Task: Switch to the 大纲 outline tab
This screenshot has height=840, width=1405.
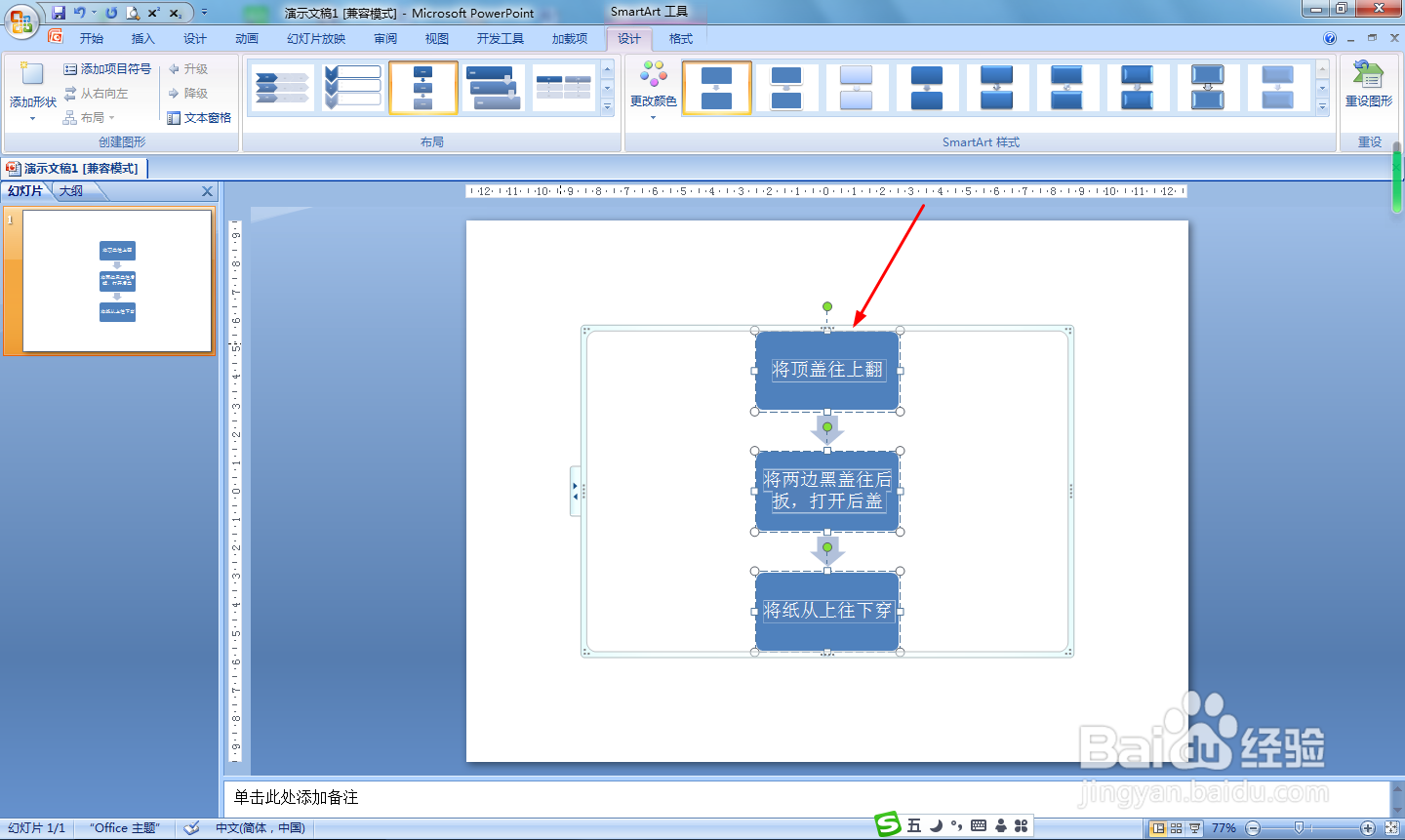Action: pos(71,191)
